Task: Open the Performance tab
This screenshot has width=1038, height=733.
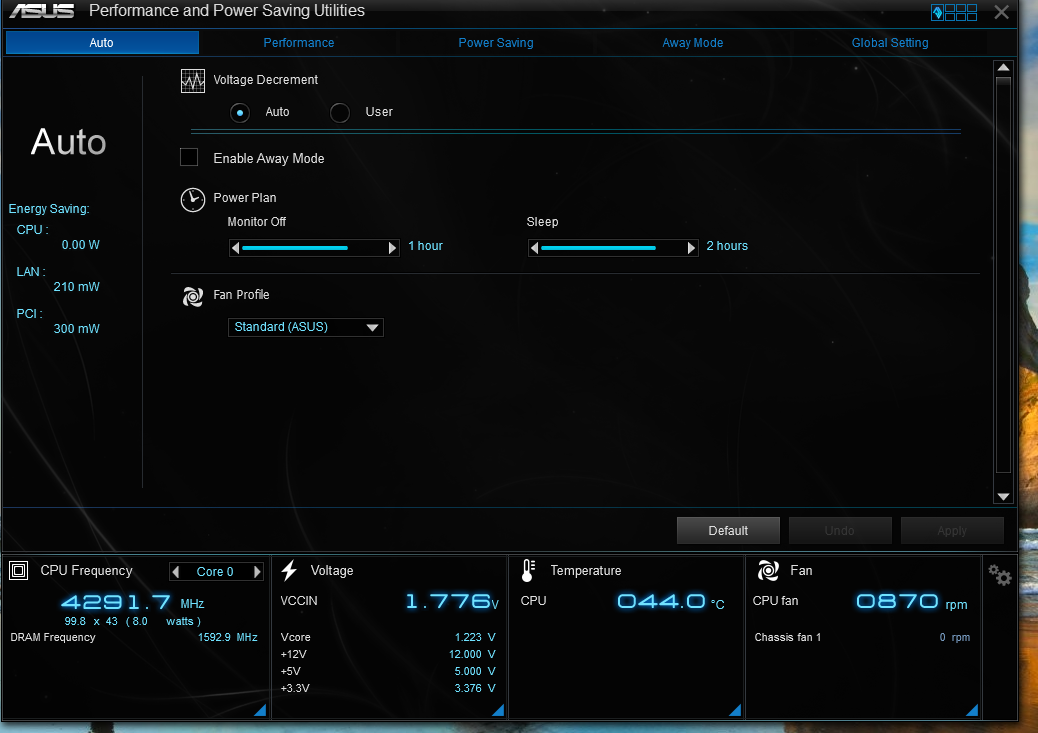Action: (x=299, y=42)
